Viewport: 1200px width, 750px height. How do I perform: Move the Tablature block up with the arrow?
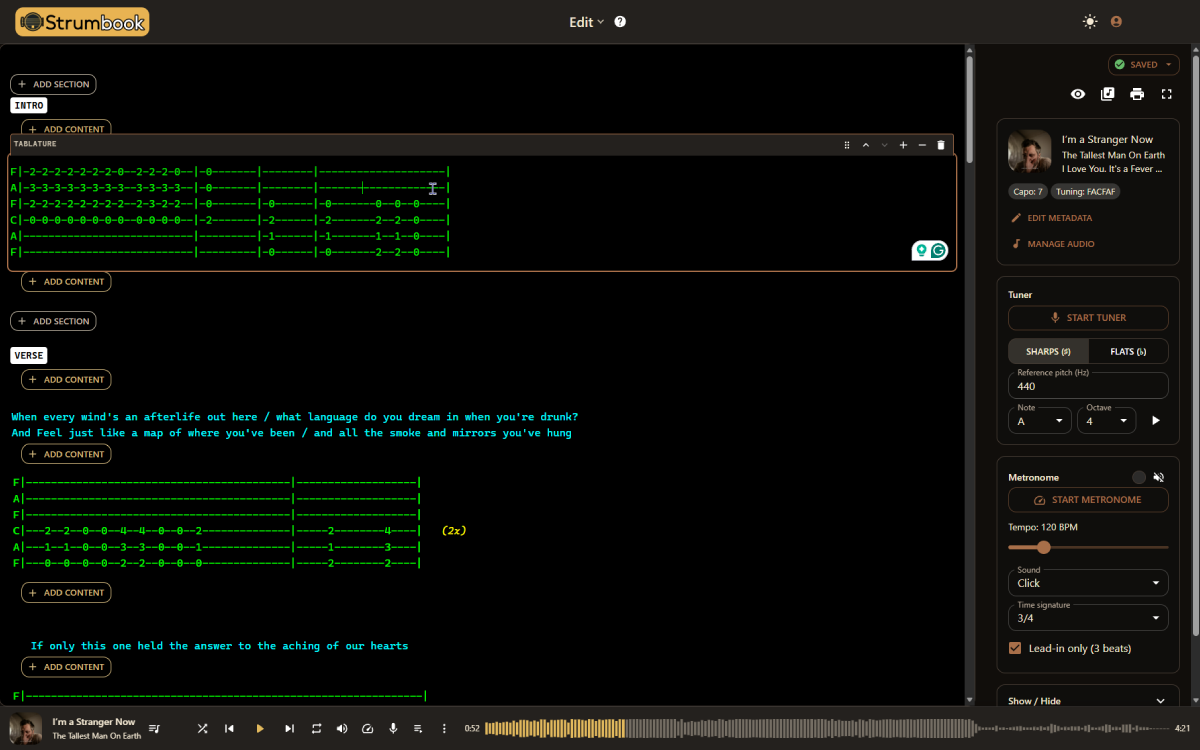pos(866,145)
